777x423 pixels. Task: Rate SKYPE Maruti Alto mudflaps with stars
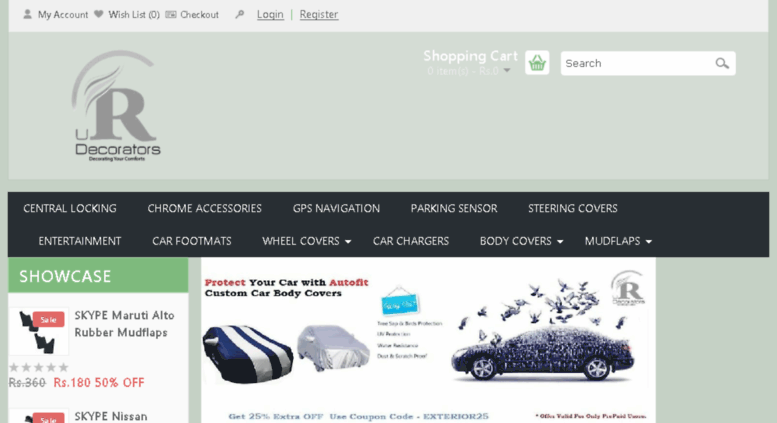(x=39, y=368)
